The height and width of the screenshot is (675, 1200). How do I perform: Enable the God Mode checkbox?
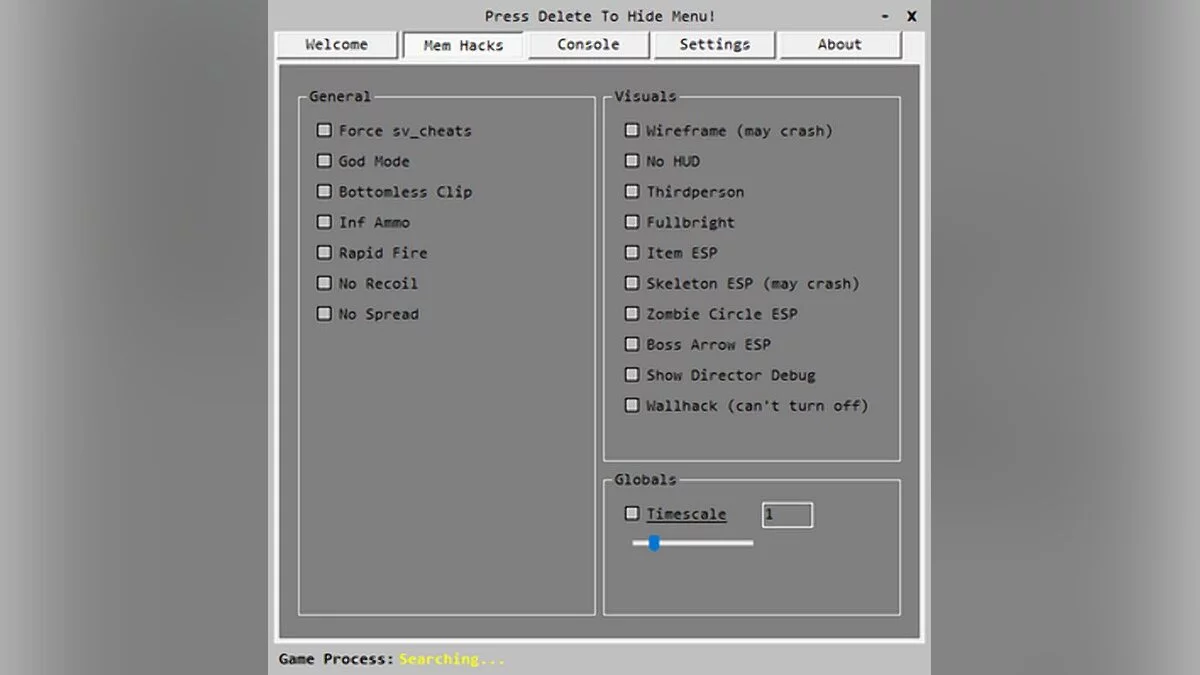pos(324,161)
